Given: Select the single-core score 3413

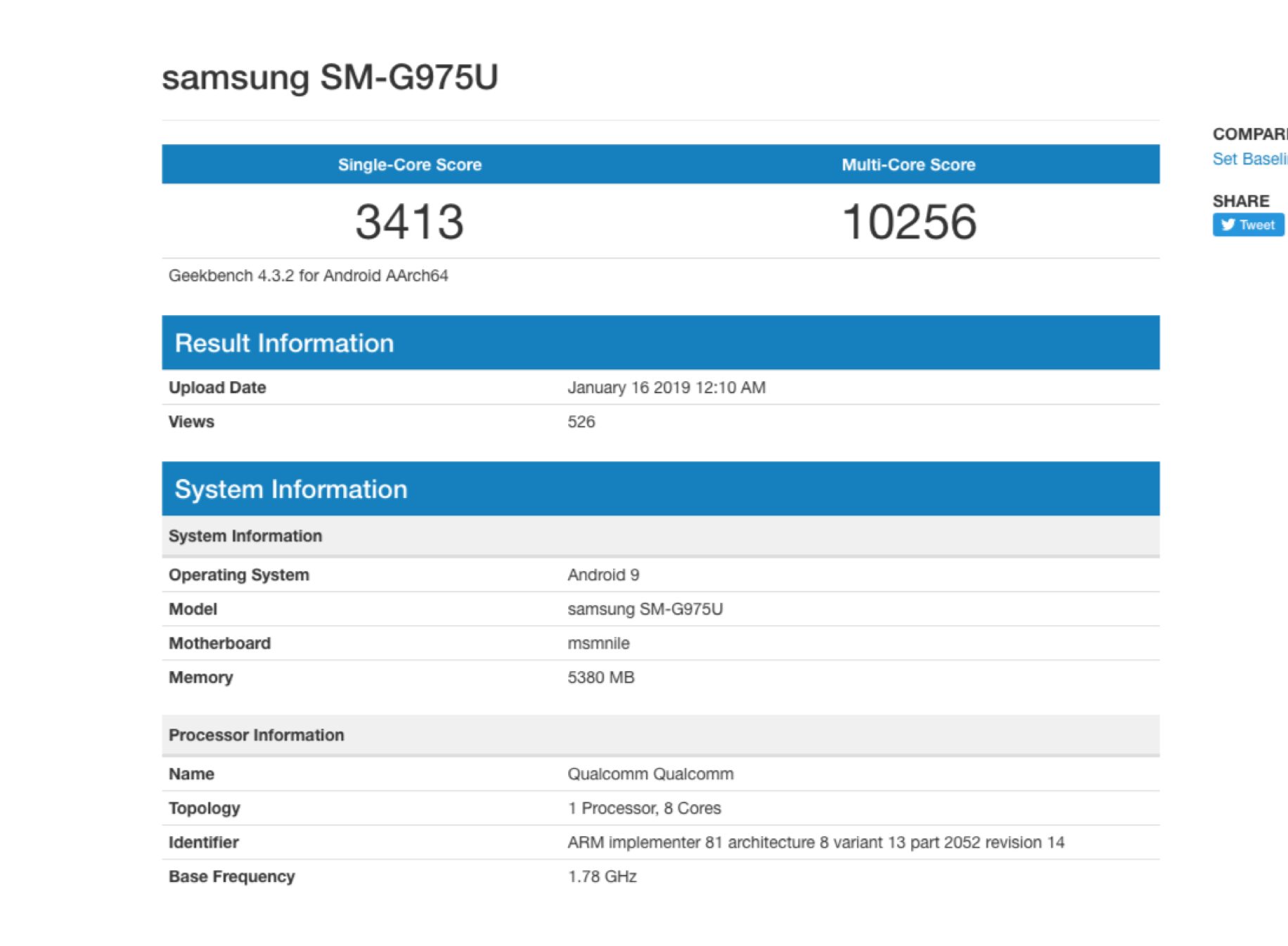Looking at the screenshot, I should click(x=409, y=222).
